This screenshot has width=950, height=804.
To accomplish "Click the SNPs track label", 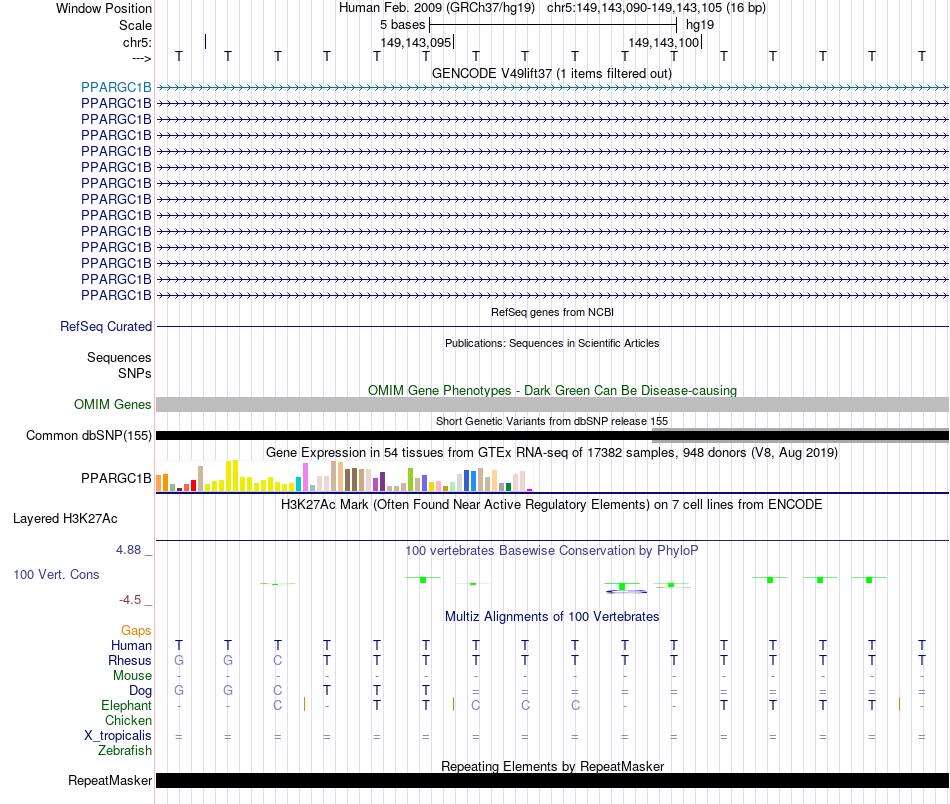I will point(135,373).
